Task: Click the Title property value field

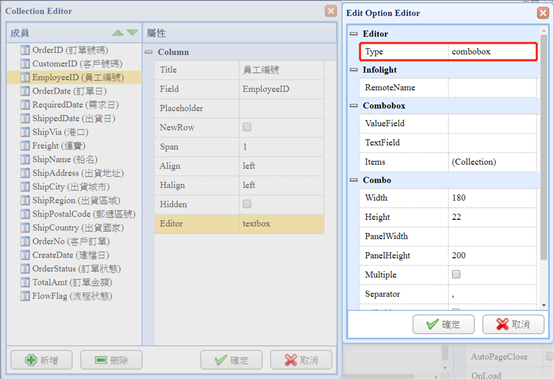Action: (282, 70)
